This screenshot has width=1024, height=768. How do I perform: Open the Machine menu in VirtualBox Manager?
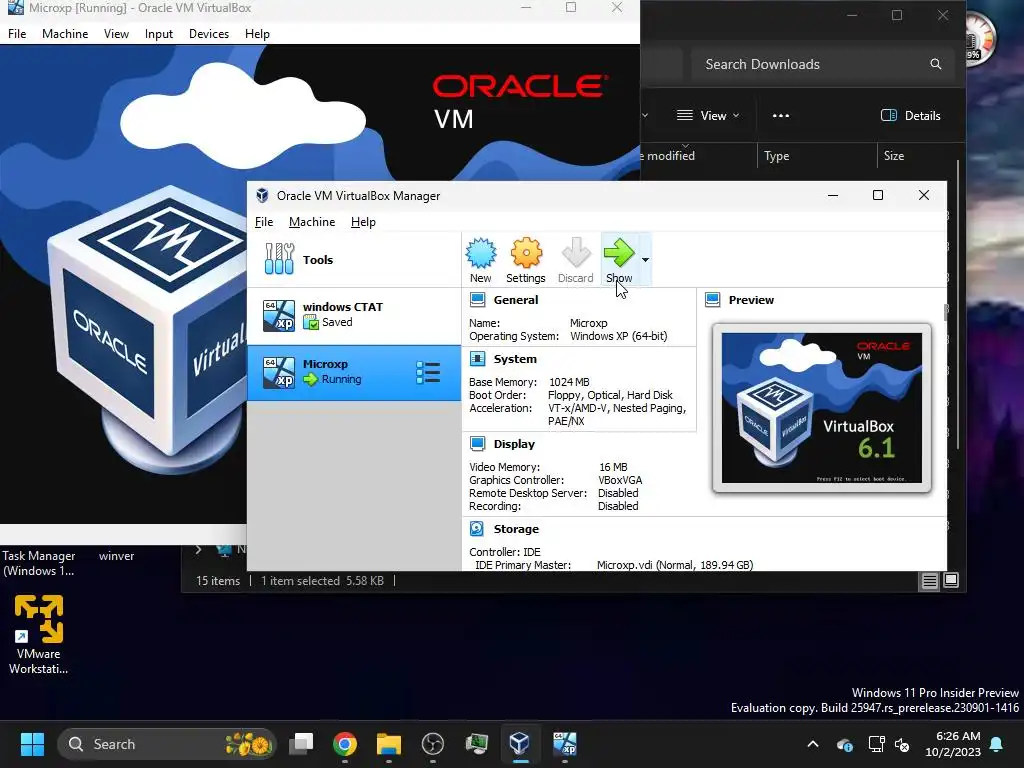point(312,222)
